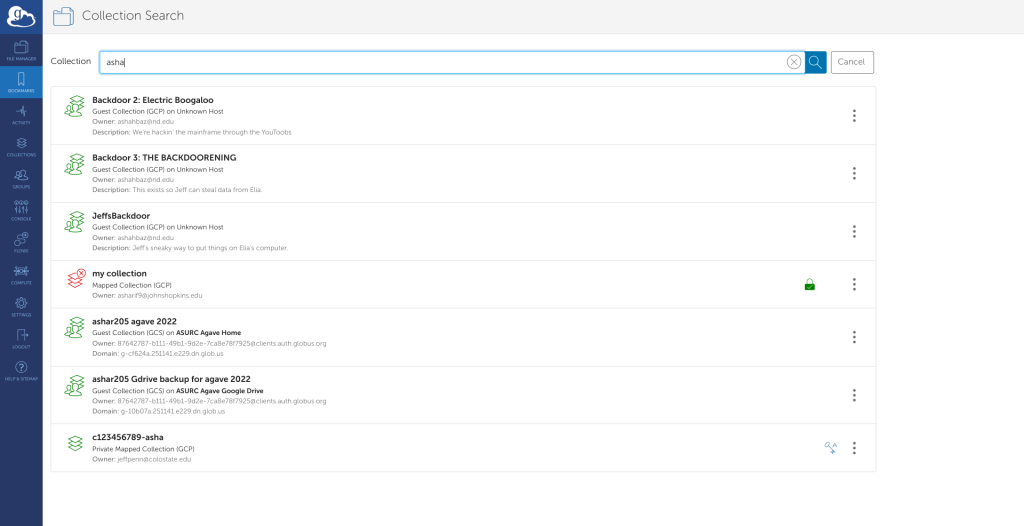Open options menu for Backdoor 2: Electric Boogaloo

pyautogui.click(x=854, y=116)
